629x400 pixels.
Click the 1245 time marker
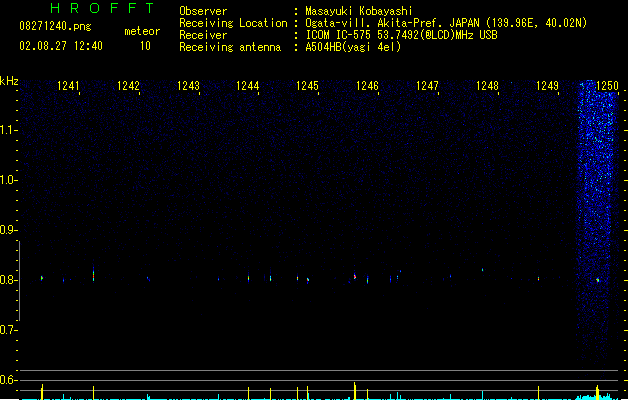coord(307,86)
